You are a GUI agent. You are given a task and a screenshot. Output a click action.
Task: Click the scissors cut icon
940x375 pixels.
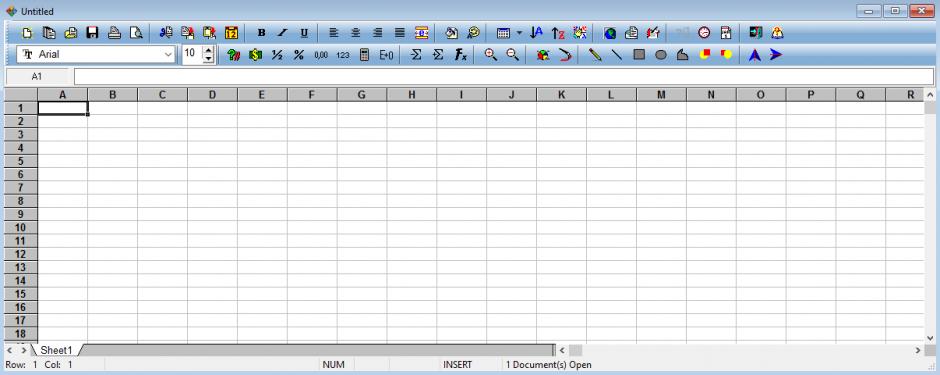[x=166, y=33]
